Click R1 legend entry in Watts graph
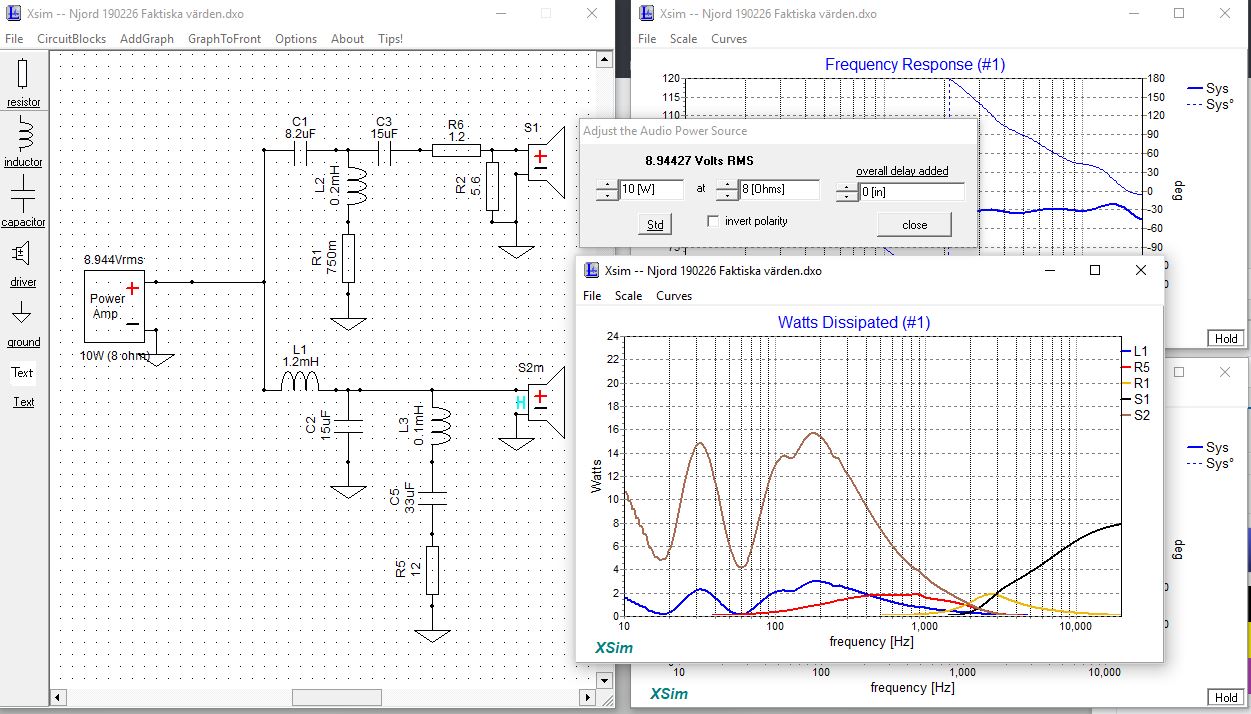This screenshot has height=714, width=1251. 1133,383
